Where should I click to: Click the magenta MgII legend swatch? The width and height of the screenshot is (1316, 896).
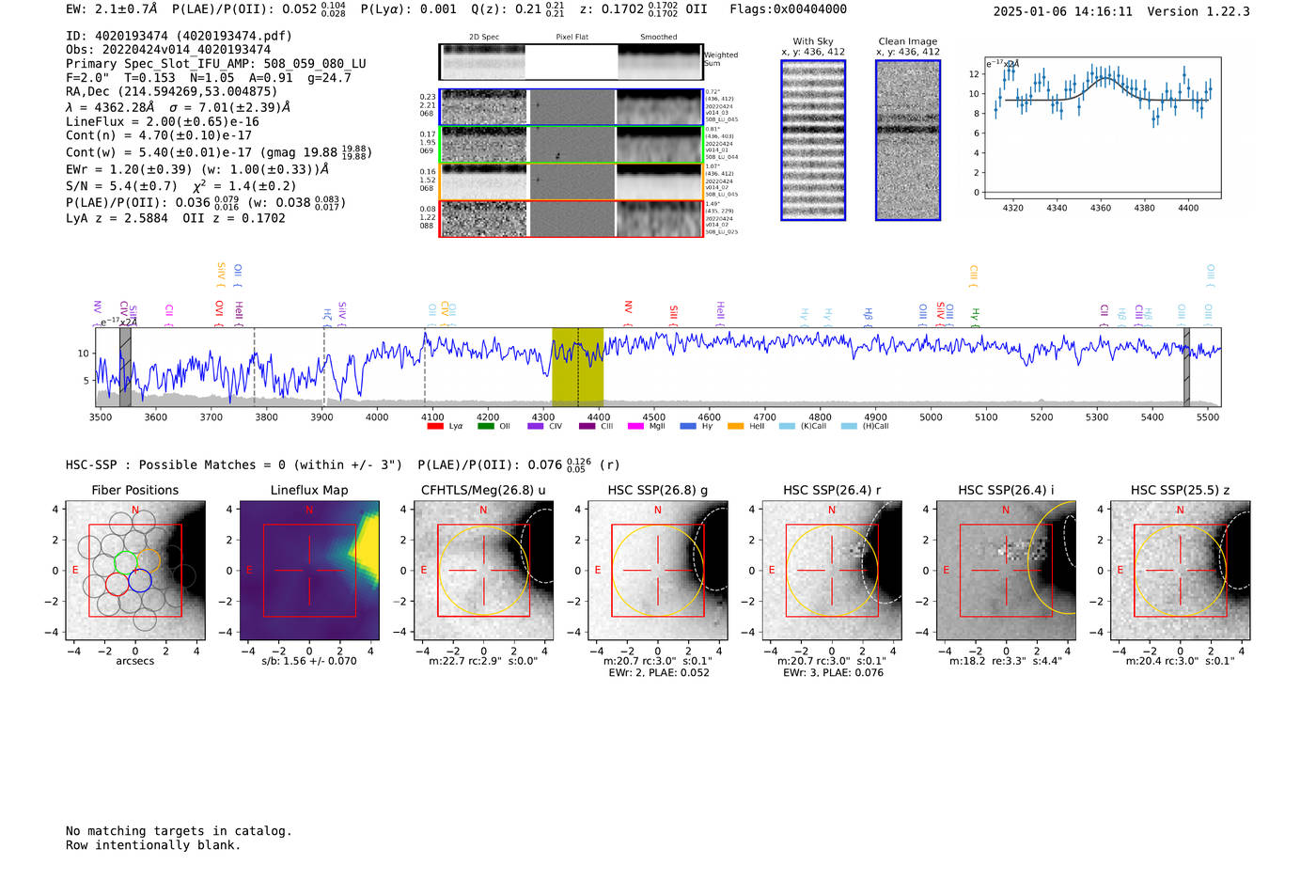click(636, 426)
